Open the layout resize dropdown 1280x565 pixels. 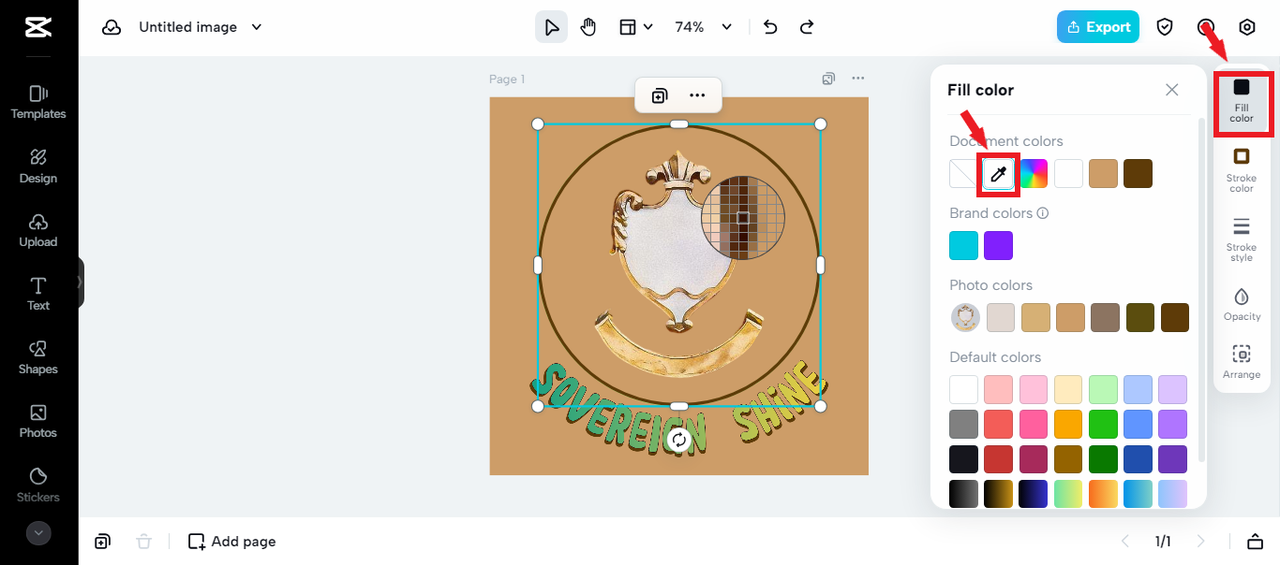636,27
